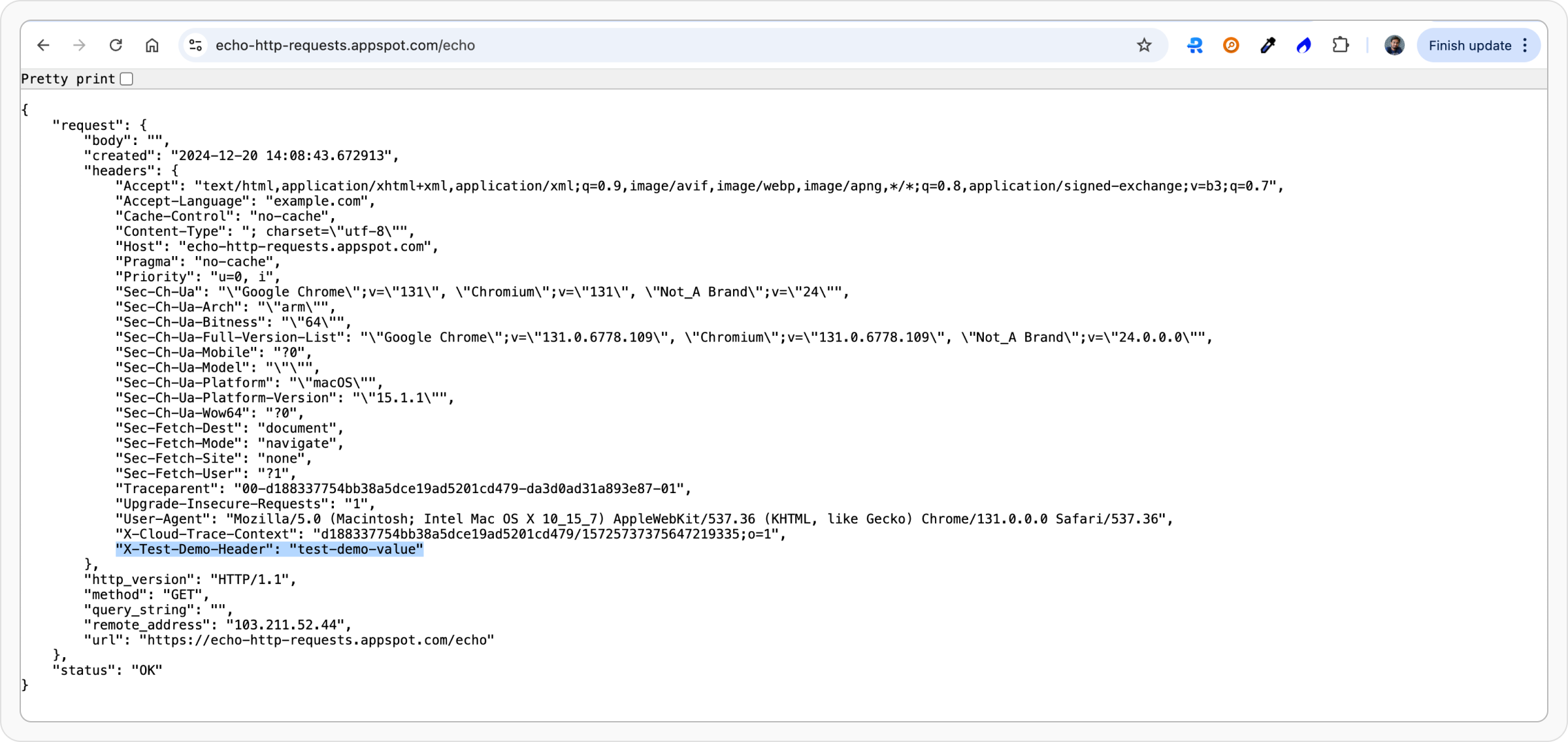Open the blue flame extension icon
1568x742 pixels.
(1303, 45)
